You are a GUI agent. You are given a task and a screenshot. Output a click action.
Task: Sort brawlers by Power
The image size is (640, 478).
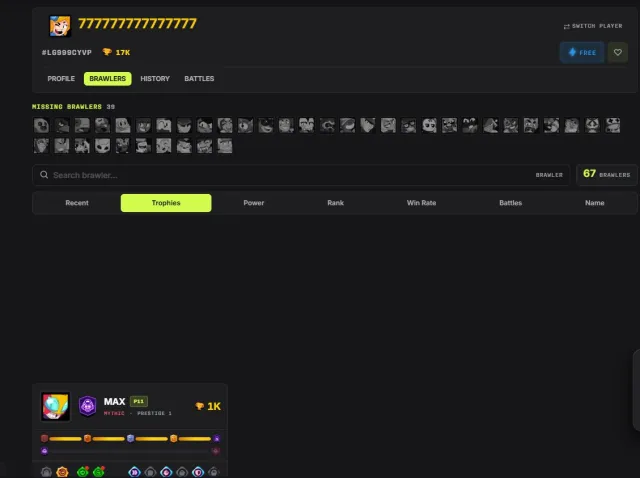tap(253, 203)
